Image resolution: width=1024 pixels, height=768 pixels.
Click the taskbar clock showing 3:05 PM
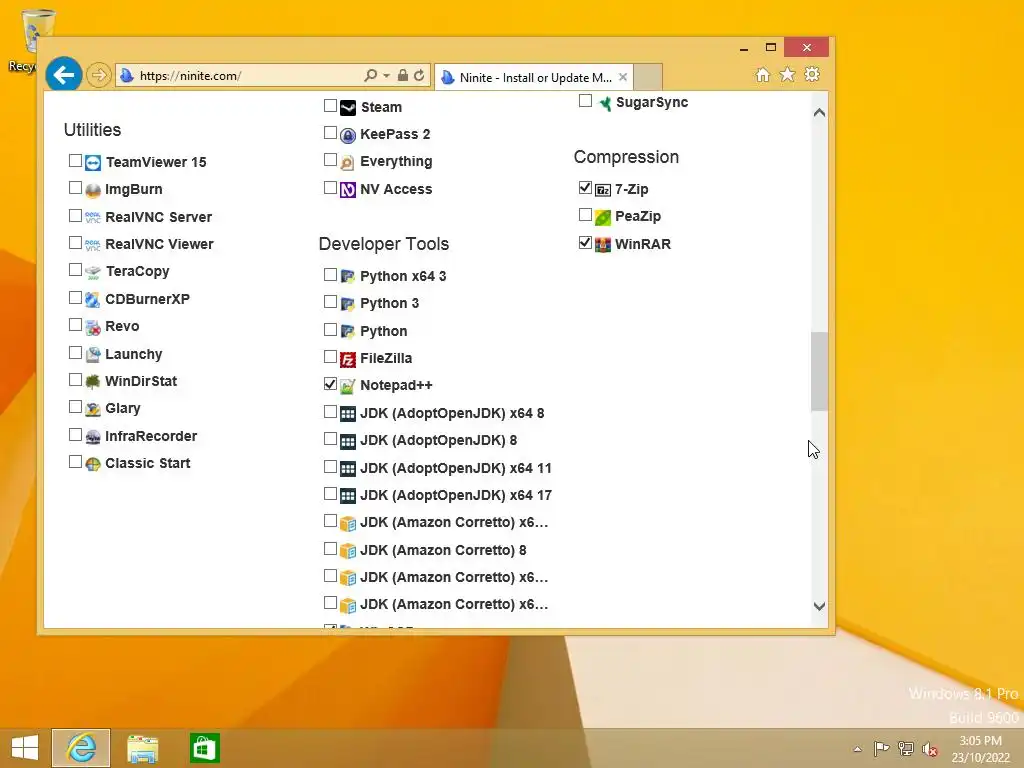click(981, 749)
